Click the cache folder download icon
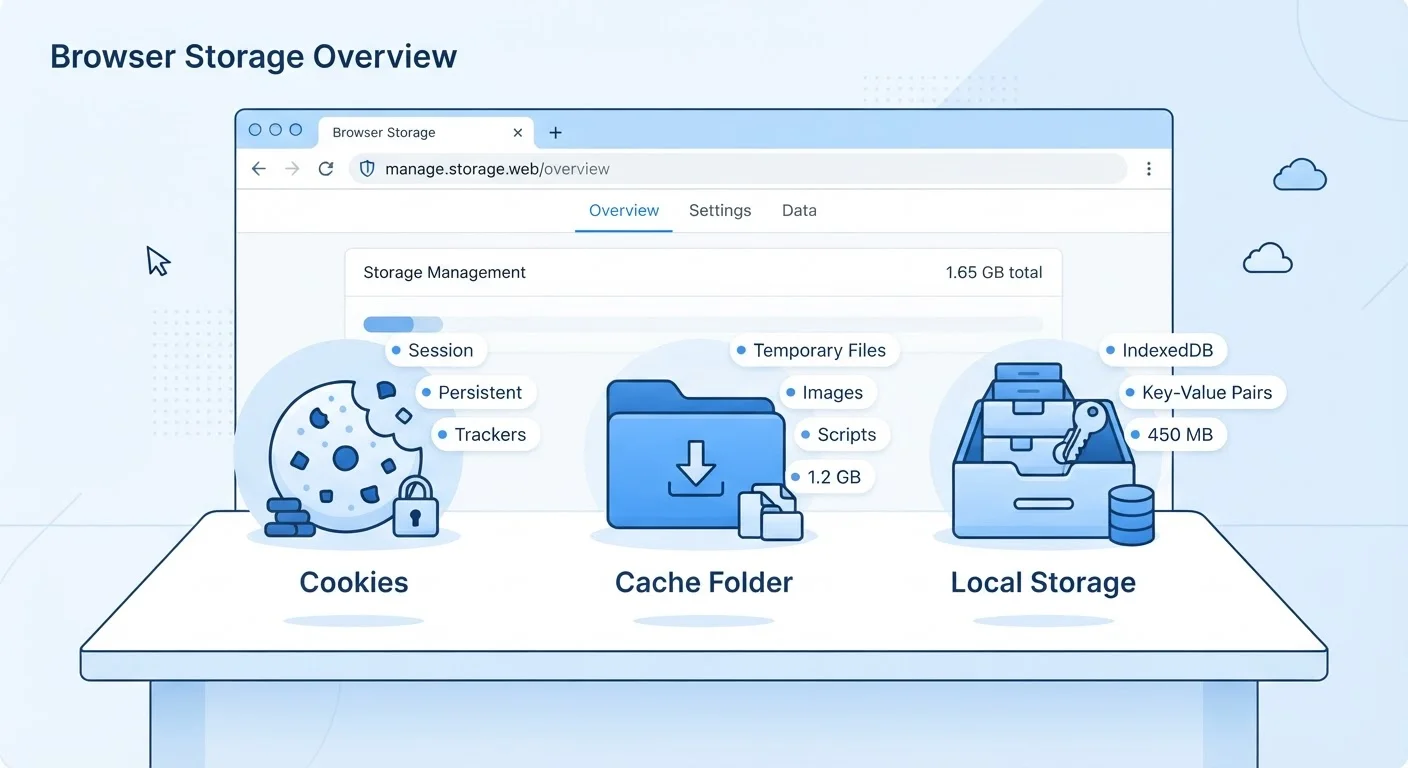 coord(696,468)
